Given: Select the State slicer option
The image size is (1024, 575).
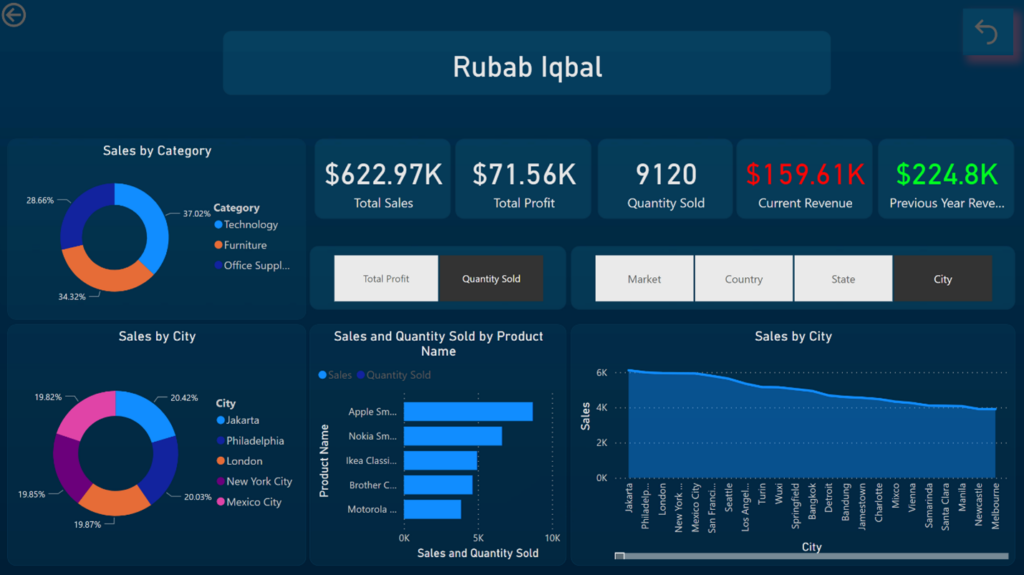Looking at the screenshot, I should (x=843, y=279).
